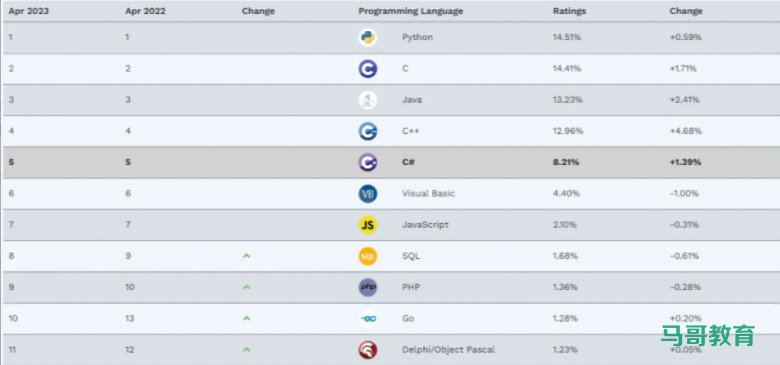Click Python's 14.51% rating value
This screenshot has height=365, width=780.
567,37
